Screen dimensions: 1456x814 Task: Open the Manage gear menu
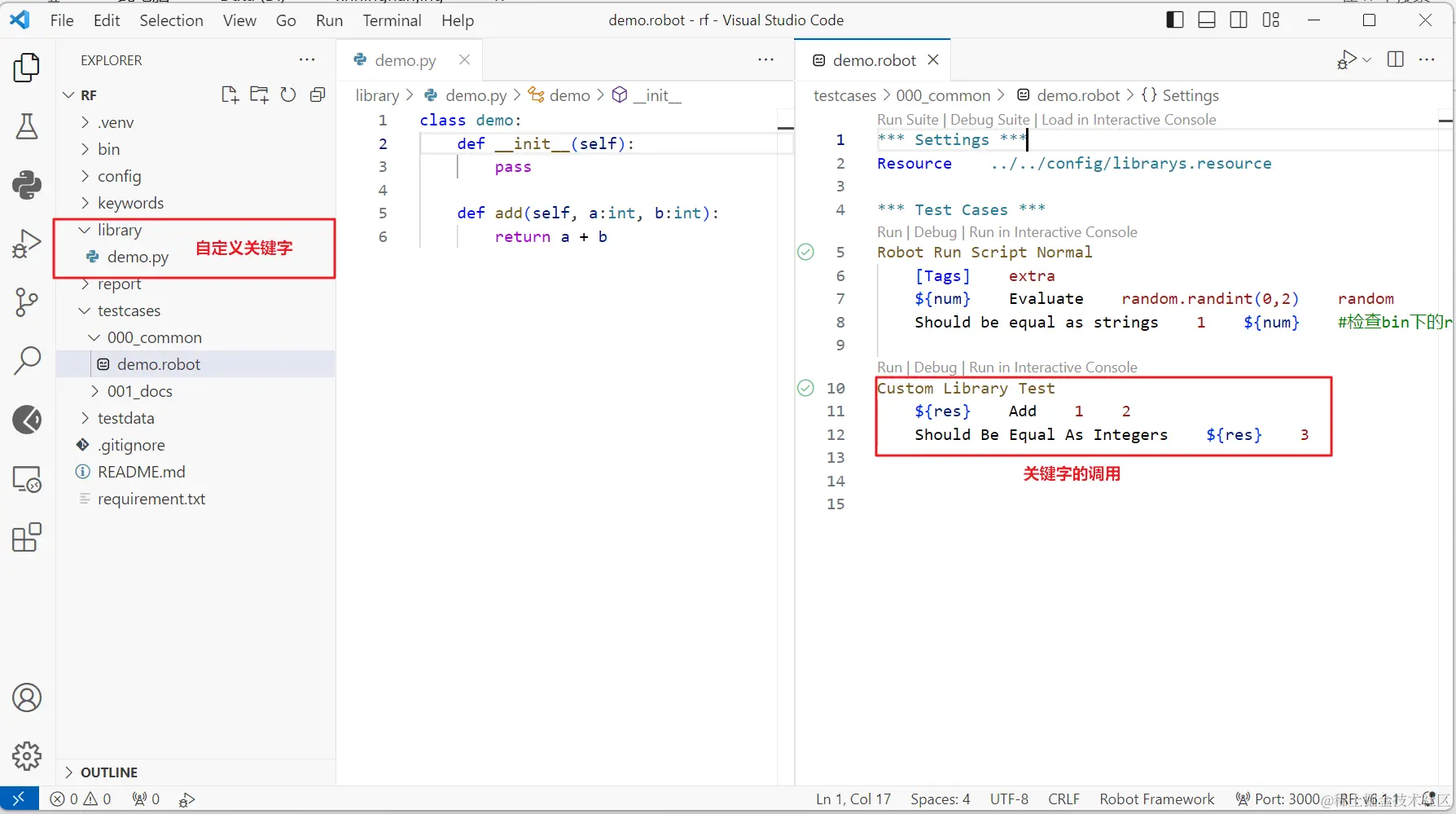[x=27, y=756]
